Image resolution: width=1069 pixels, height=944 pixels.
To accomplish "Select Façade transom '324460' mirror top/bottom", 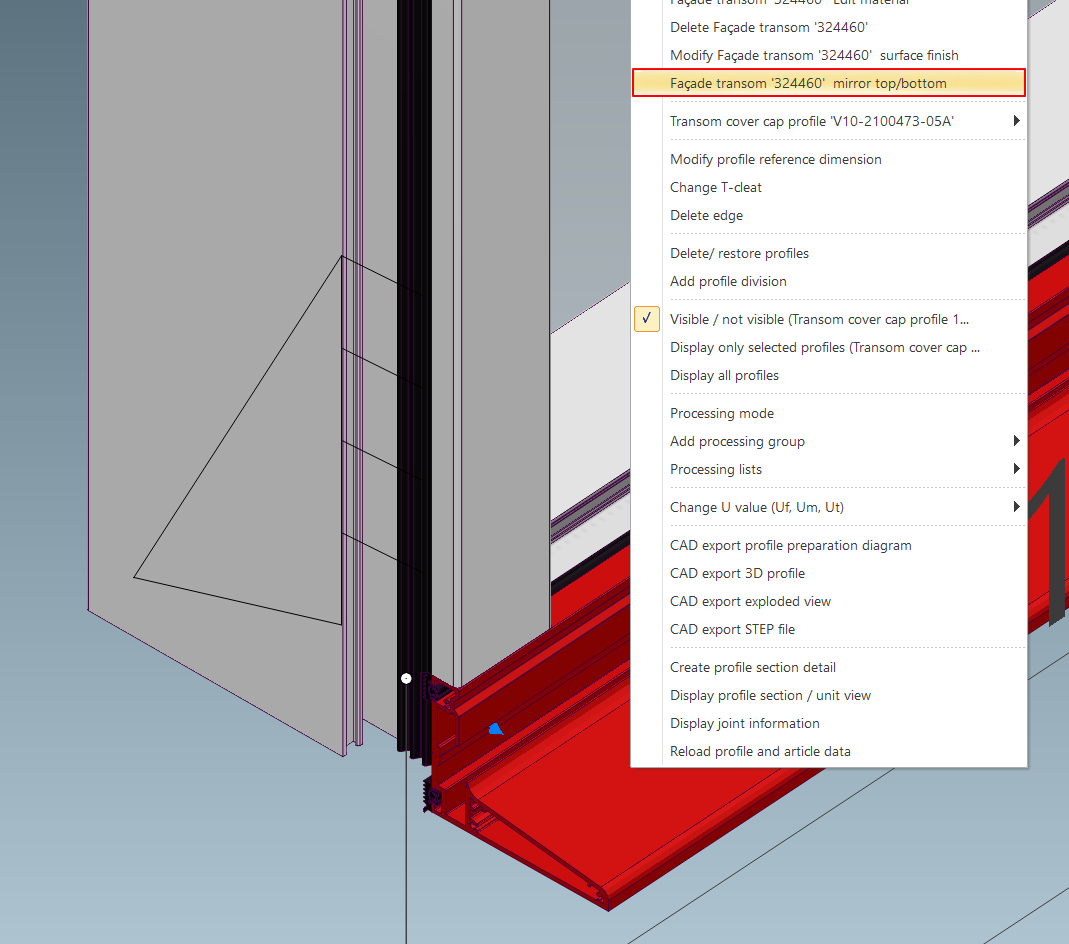I will [x=808, y=83].
